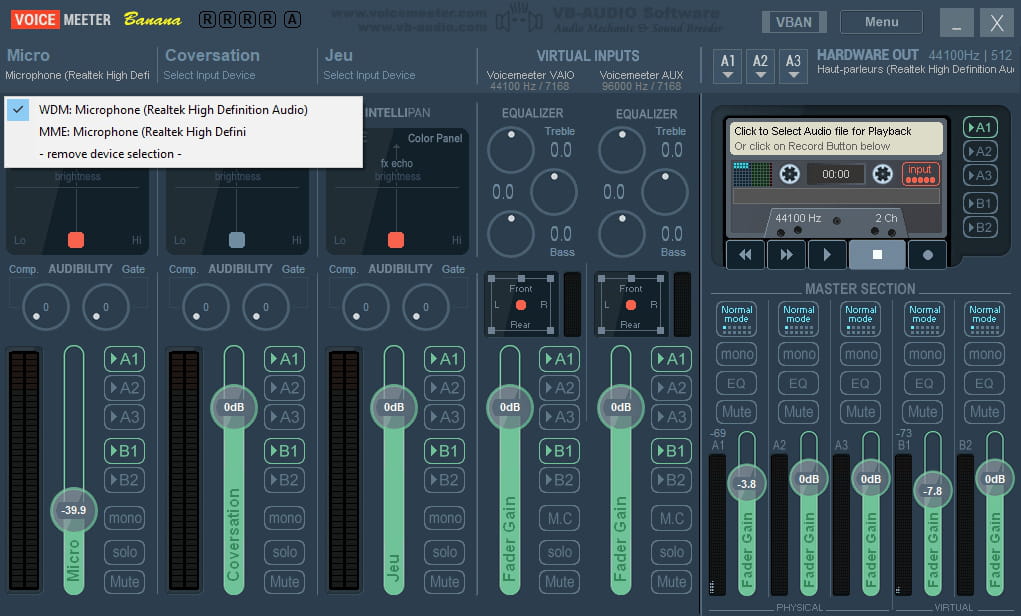Click the right cassette reel gear icon
Image resolution: width=1021 pixels, height=616 pixels.
882,174
